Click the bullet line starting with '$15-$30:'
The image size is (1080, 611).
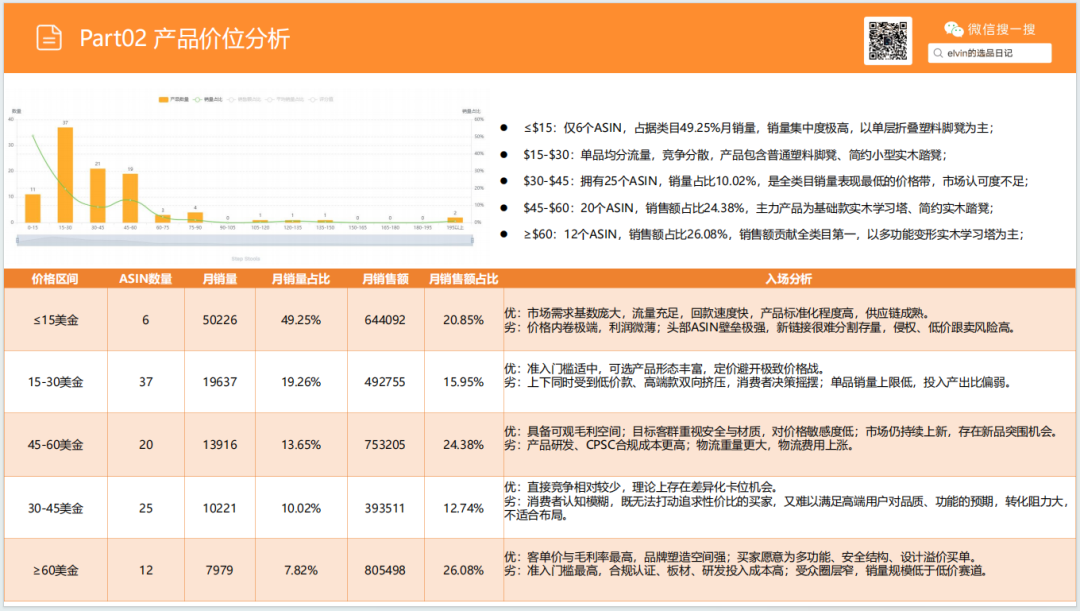point(734,155)
